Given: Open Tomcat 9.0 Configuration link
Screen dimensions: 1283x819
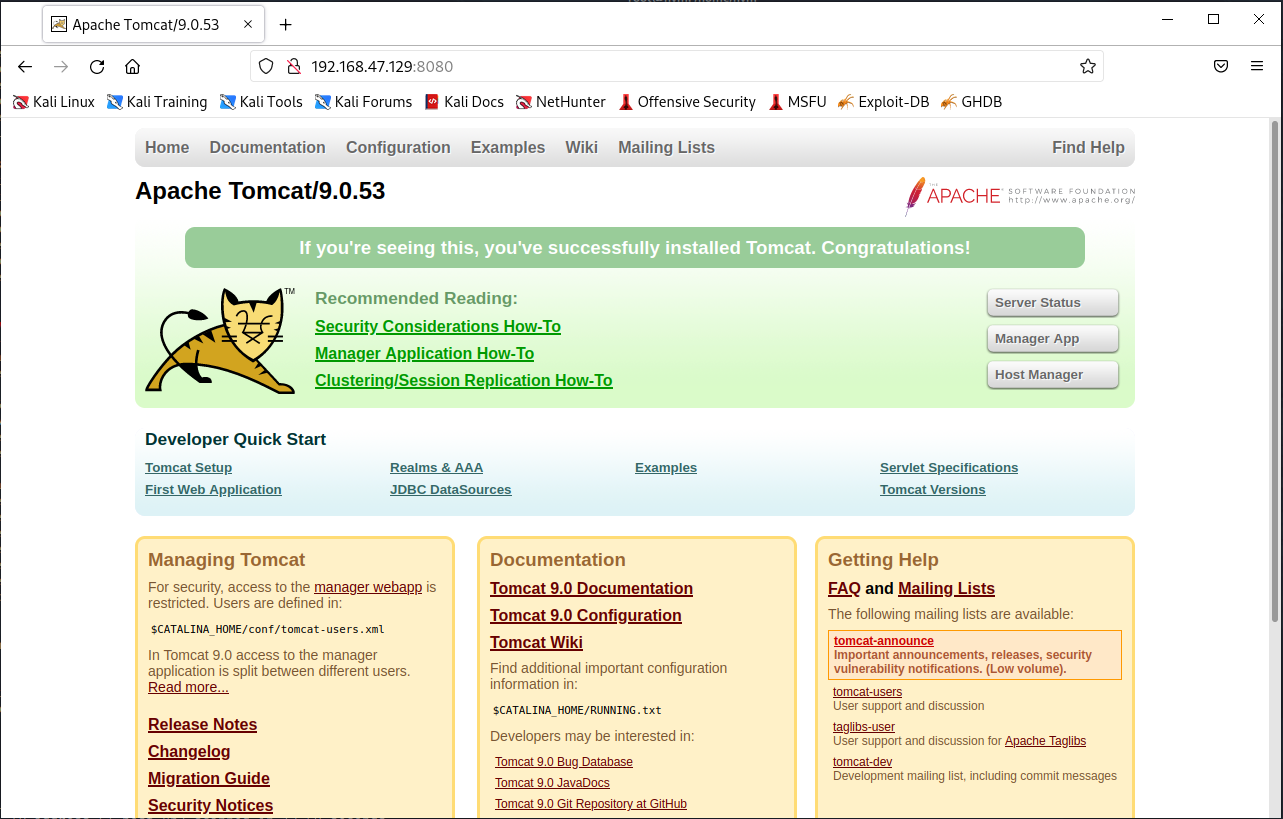Looking at the screenshot, I should pyautogui.click(x=585, y=616).
